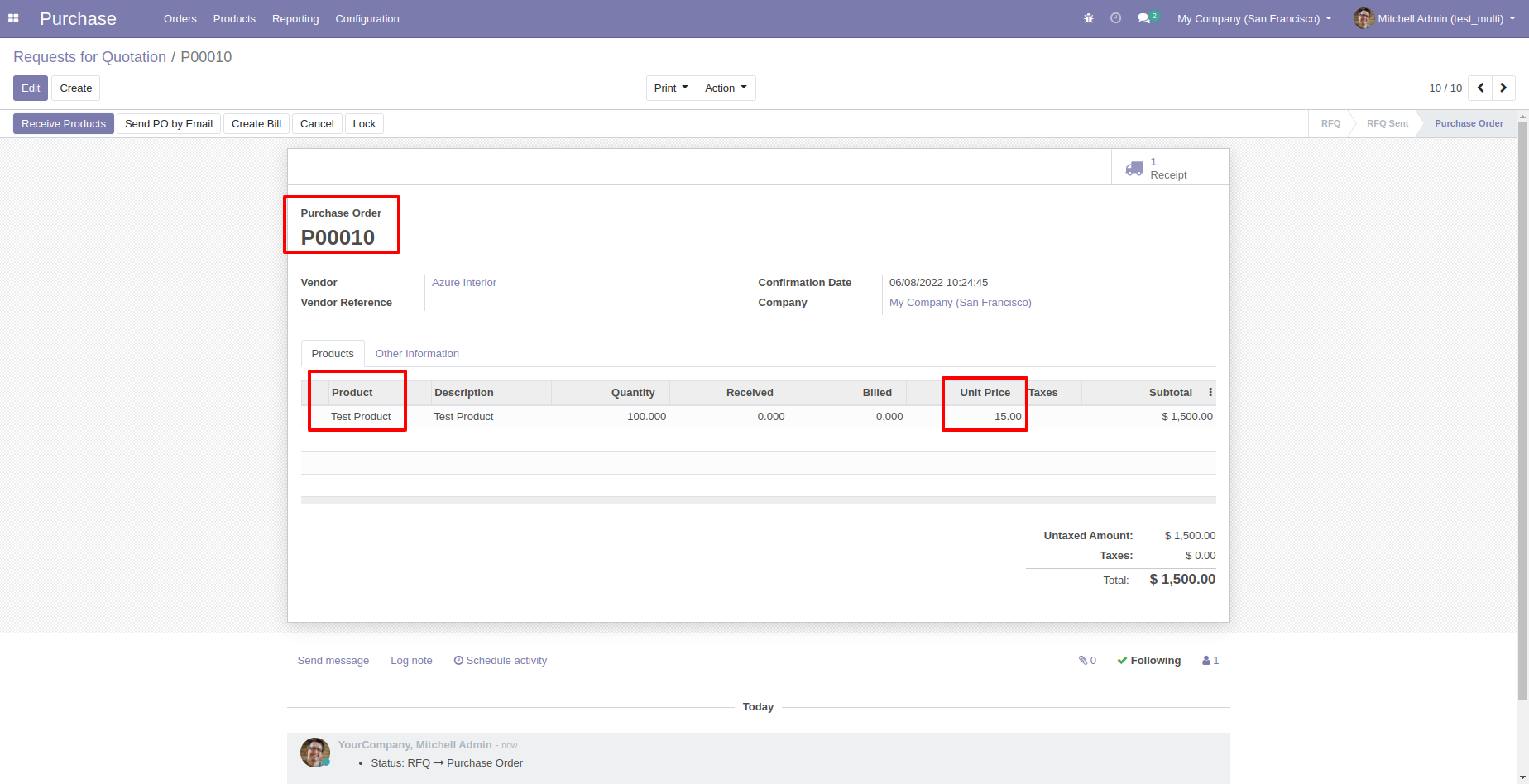Click Send PO by Email
The height and width of the screenshot is (784, 1529).
click(169, 123)
